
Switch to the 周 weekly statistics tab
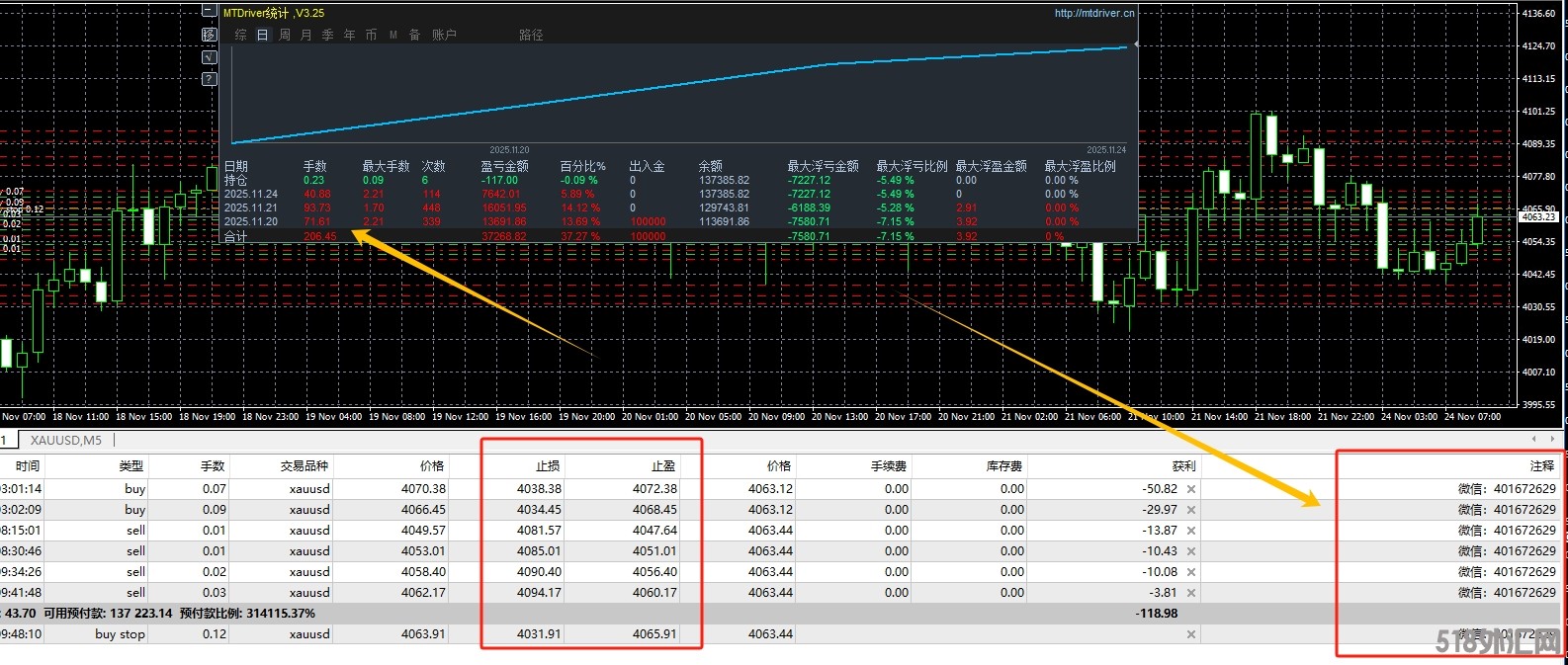(x=285, y=35)
